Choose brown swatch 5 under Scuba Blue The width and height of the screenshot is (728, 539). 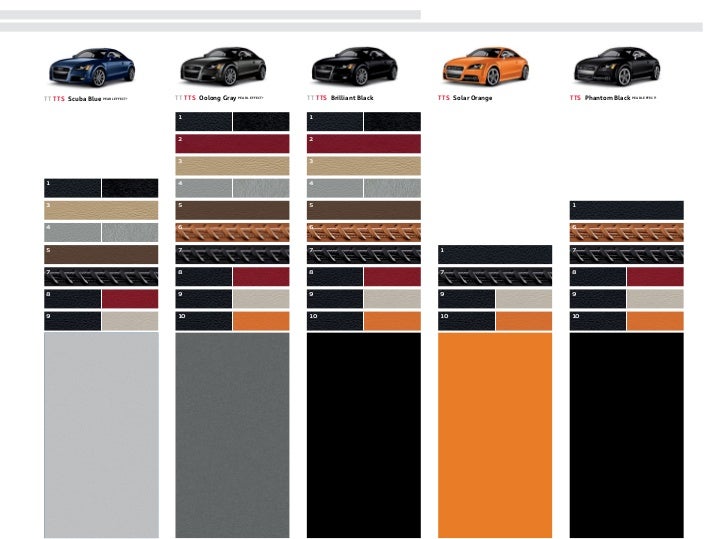tap(101, 254)
